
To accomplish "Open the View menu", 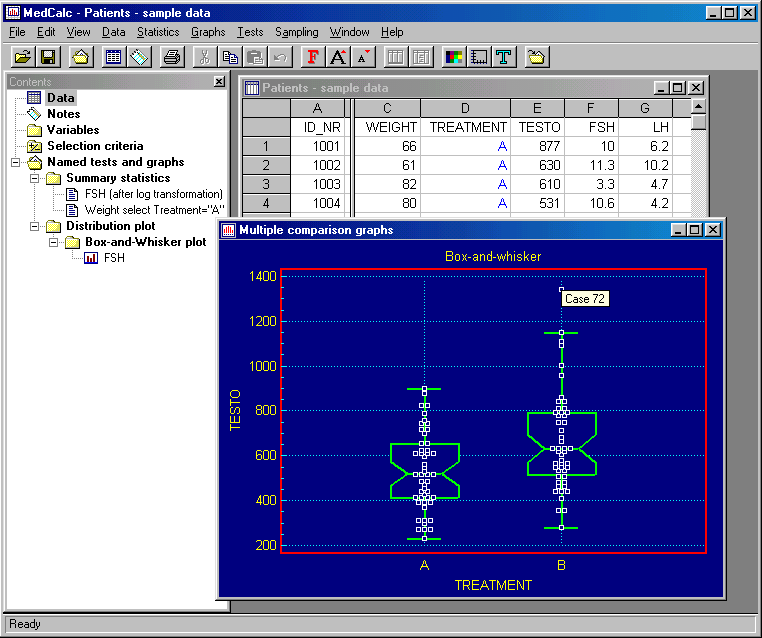I will (78, 32).
